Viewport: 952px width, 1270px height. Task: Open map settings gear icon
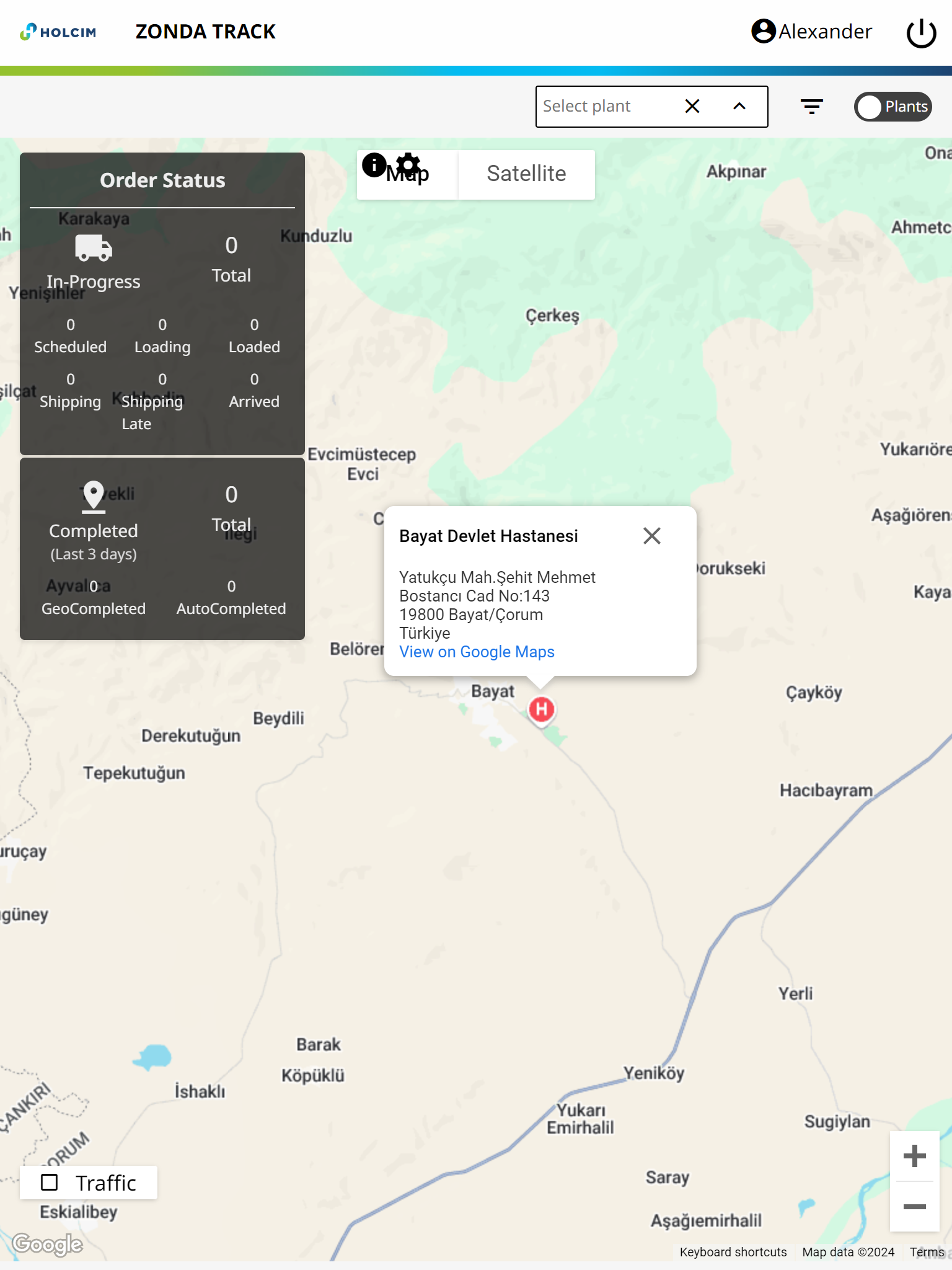point(408,164)
